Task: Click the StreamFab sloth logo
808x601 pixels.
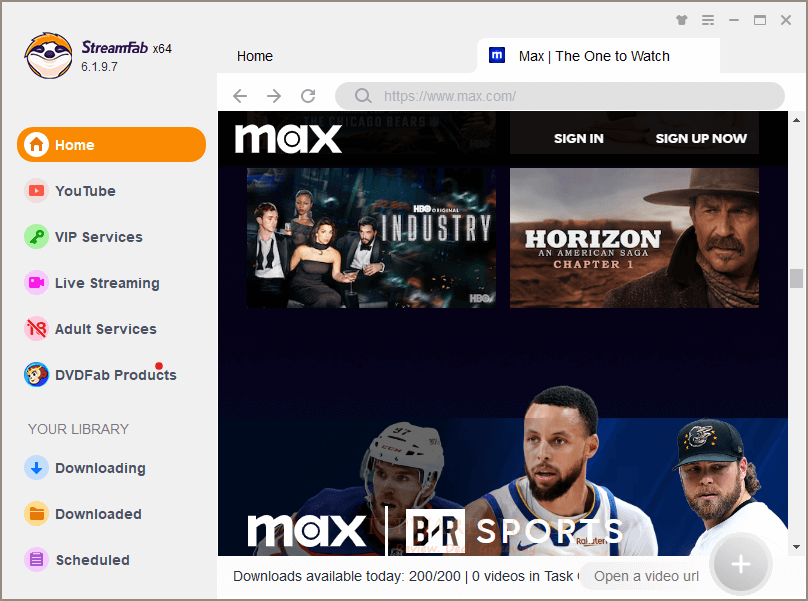Action: [48, 56]
